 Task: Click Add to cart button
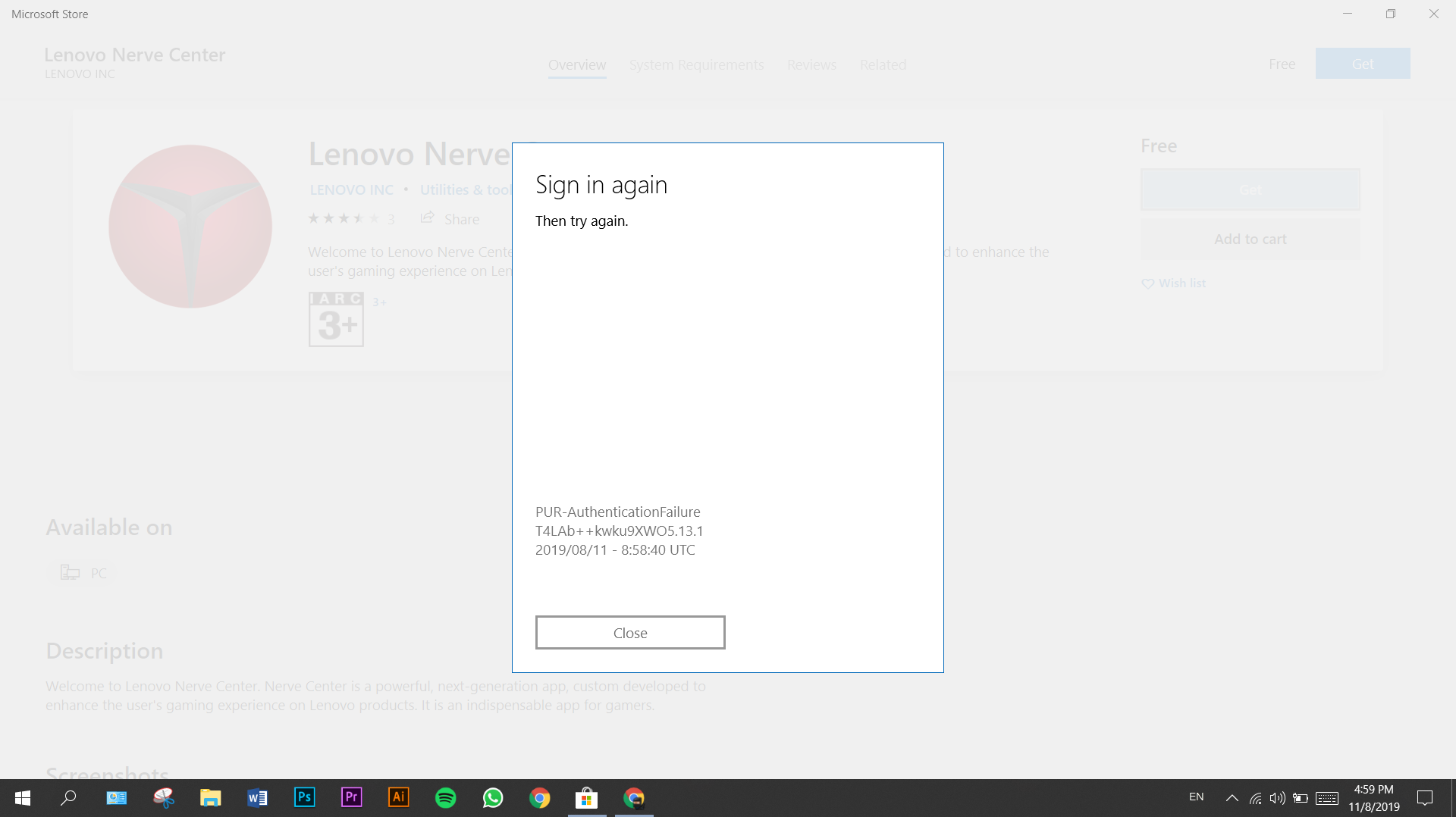click(1250, 239)
